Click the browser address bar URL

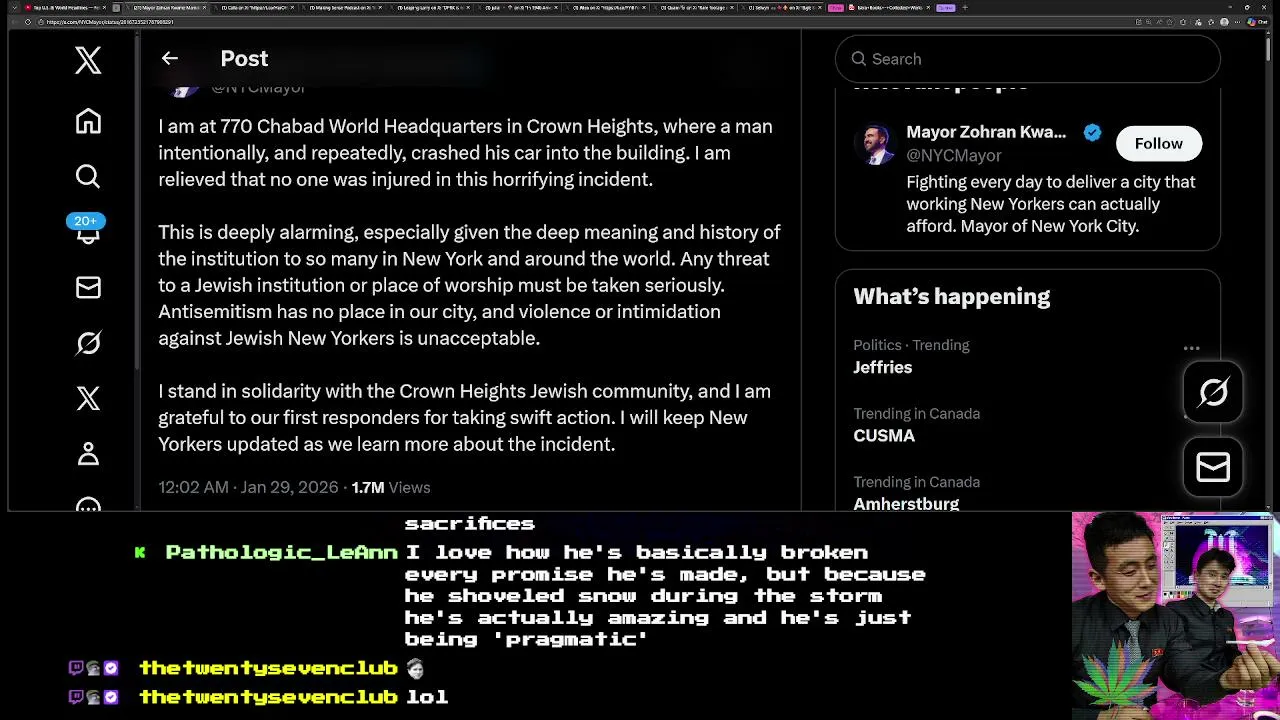(x=110, y=21)
